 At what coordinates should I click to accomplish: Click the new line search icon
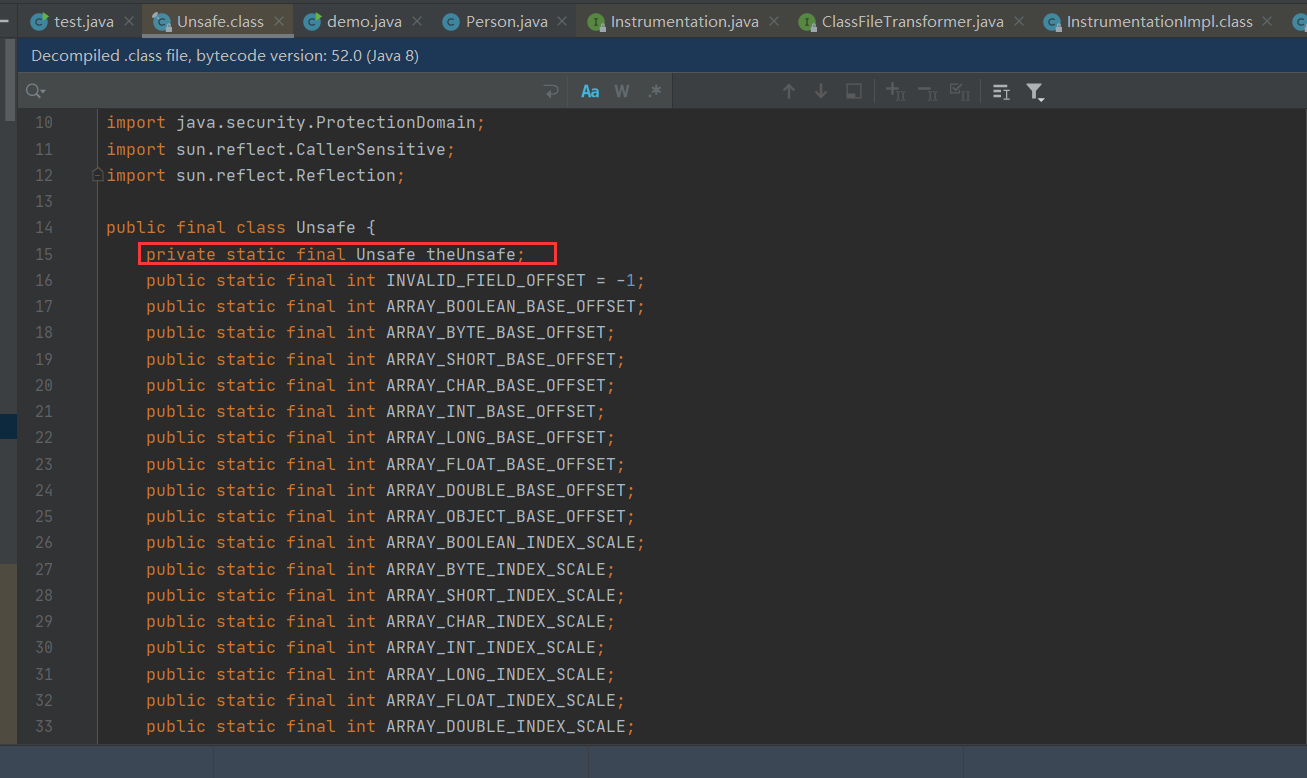coord(551,91)
